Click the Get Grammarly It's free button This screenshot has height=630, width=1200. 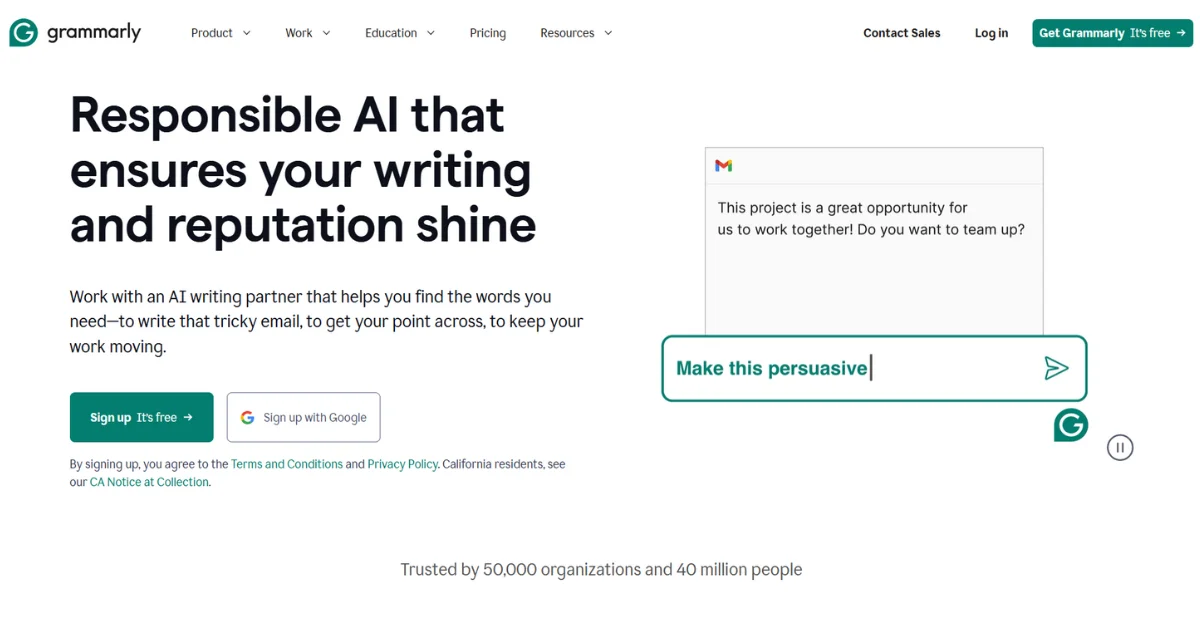(1112, 32)
